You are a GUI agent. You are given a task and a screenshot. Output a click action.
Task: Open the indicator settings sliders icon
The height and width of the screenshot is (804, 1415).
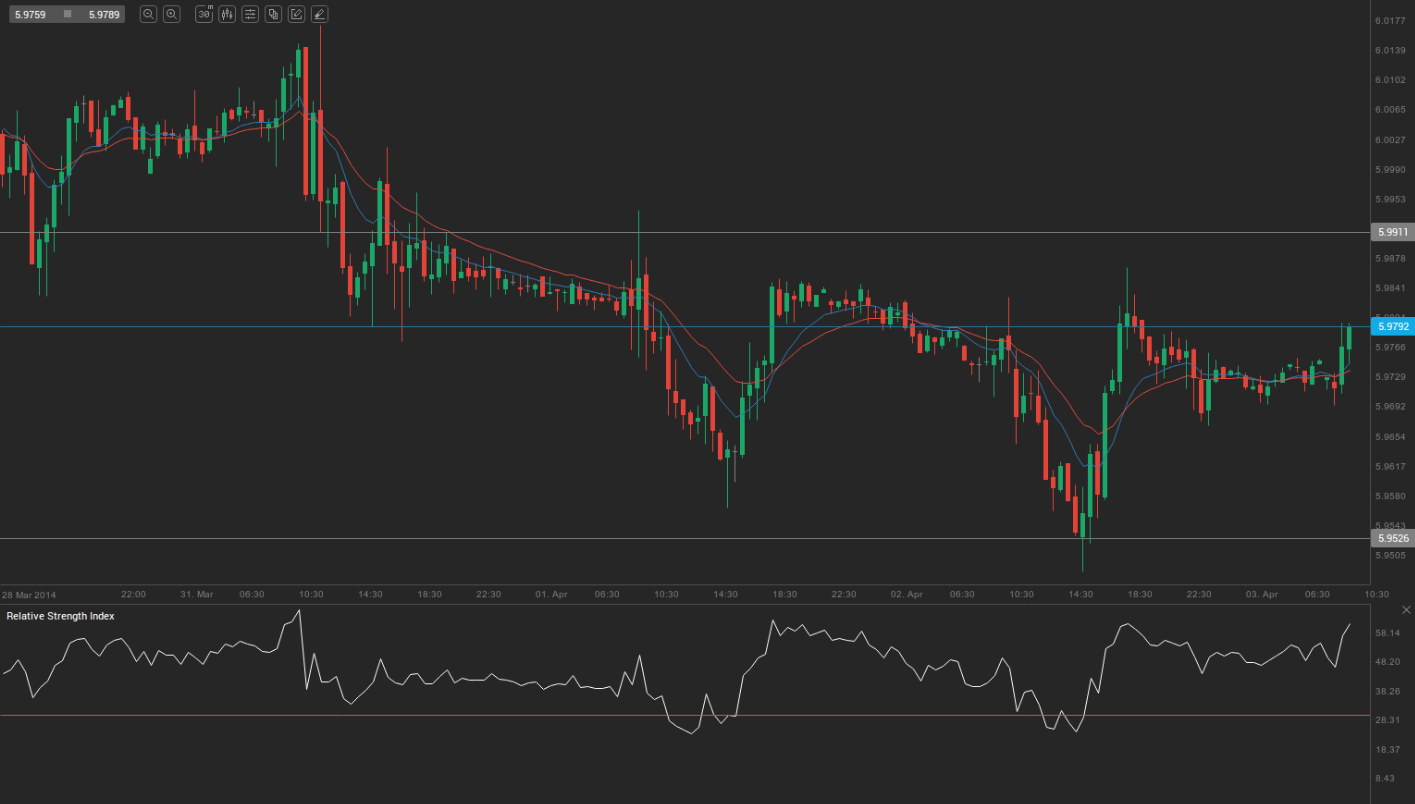pos(250,14)
